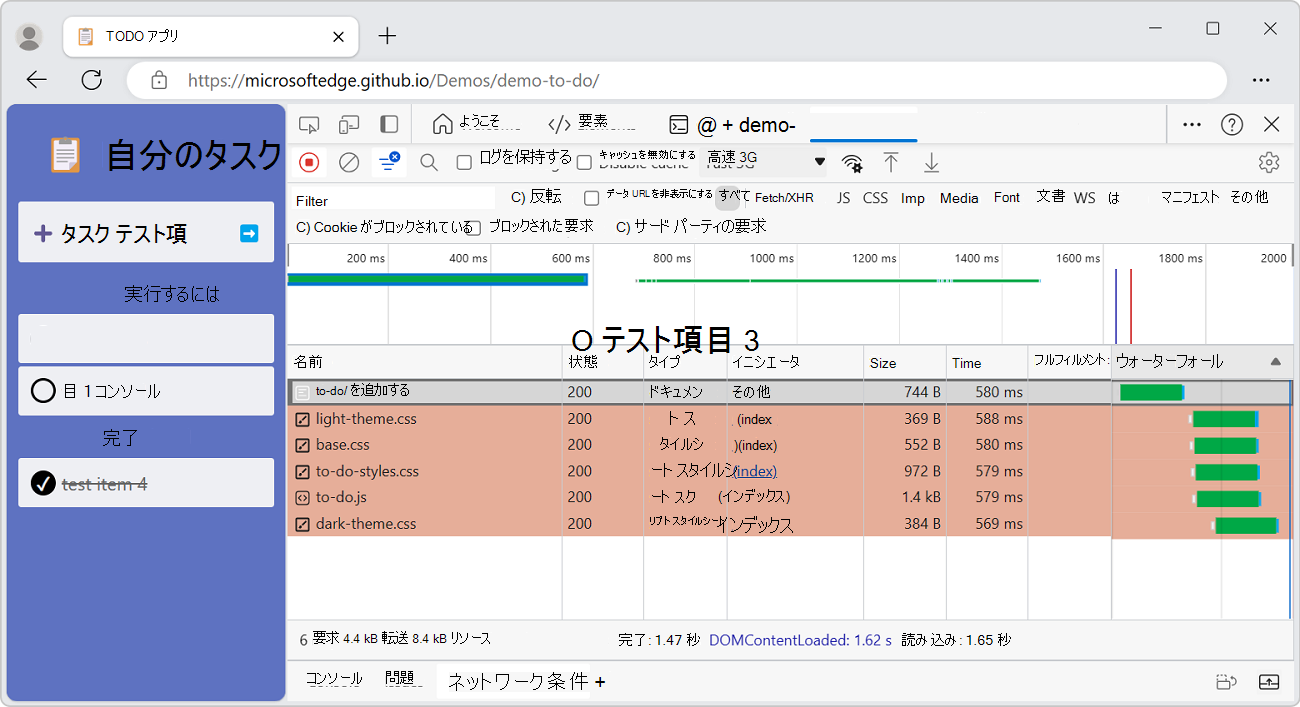Click the import HAR upload arrow
This screenshot has width=1300, height=707.
891,162
